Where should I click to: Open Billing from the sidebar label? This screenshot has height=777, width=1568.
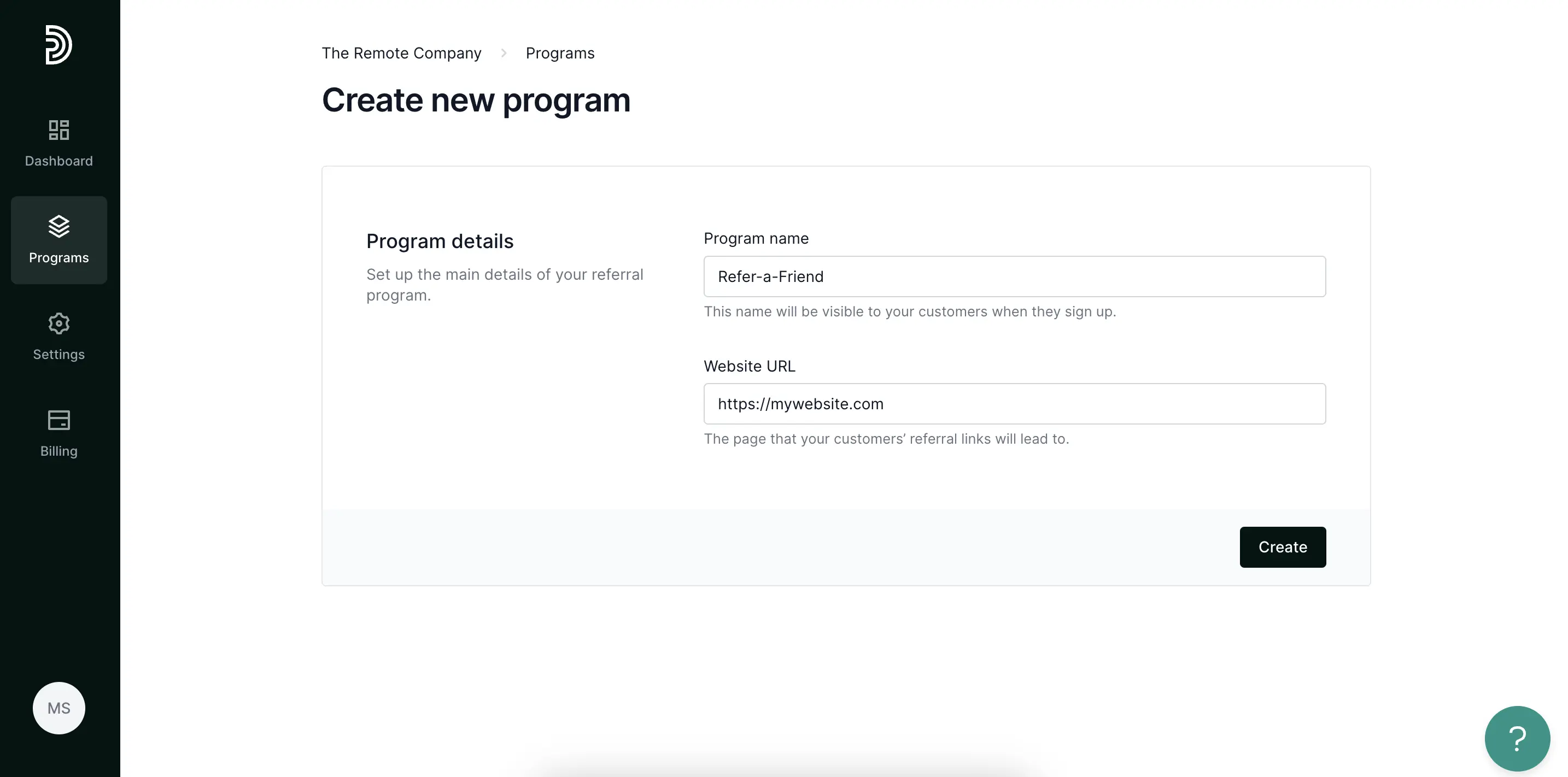(58, 451)
